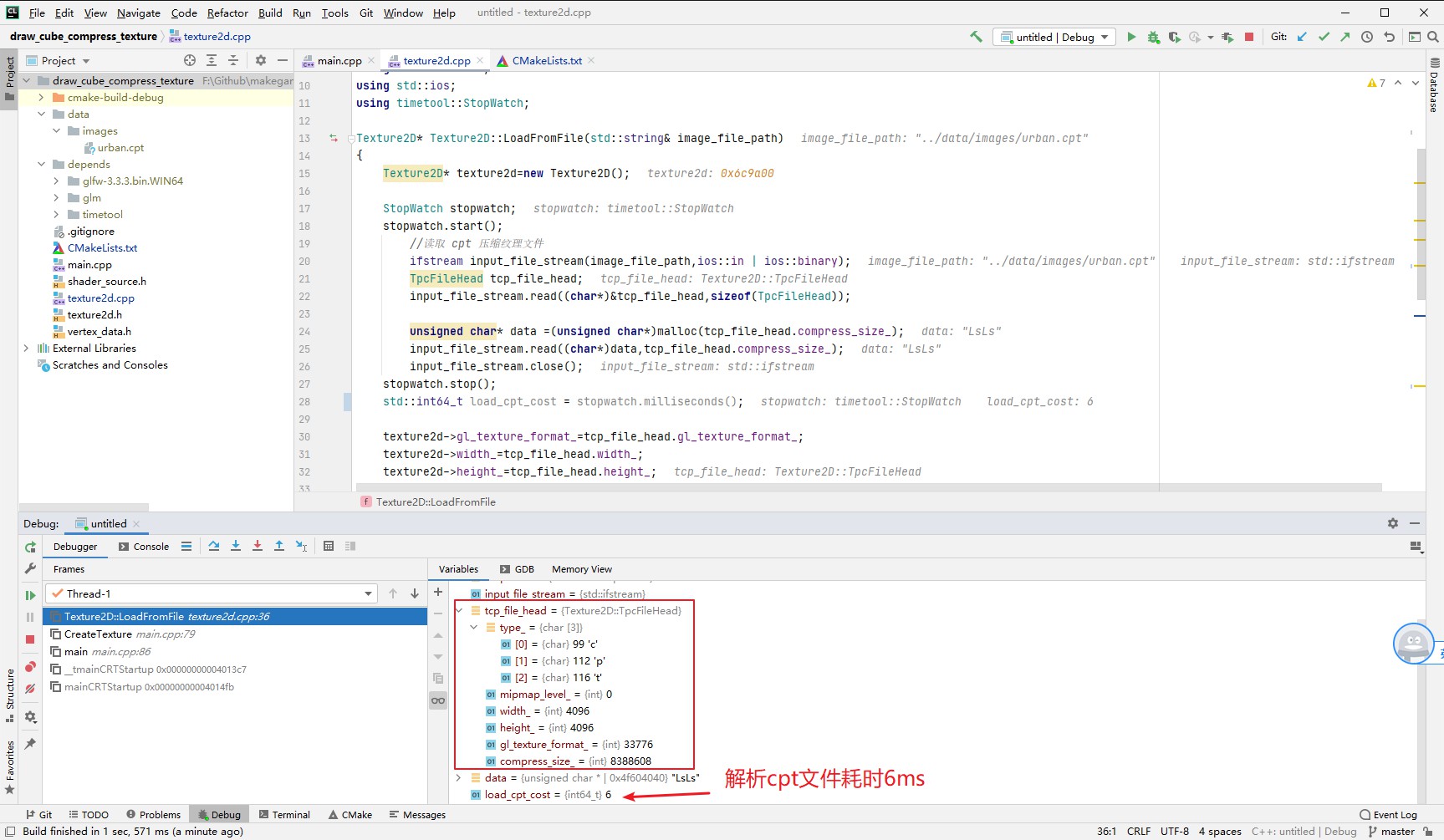Toggle Favorites tool window side button

(x=9, y=767)
